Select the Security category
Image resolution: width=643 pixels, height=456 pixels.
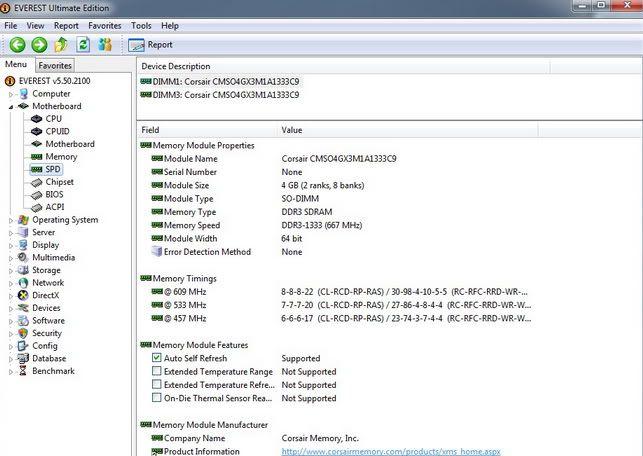(47, 333)
